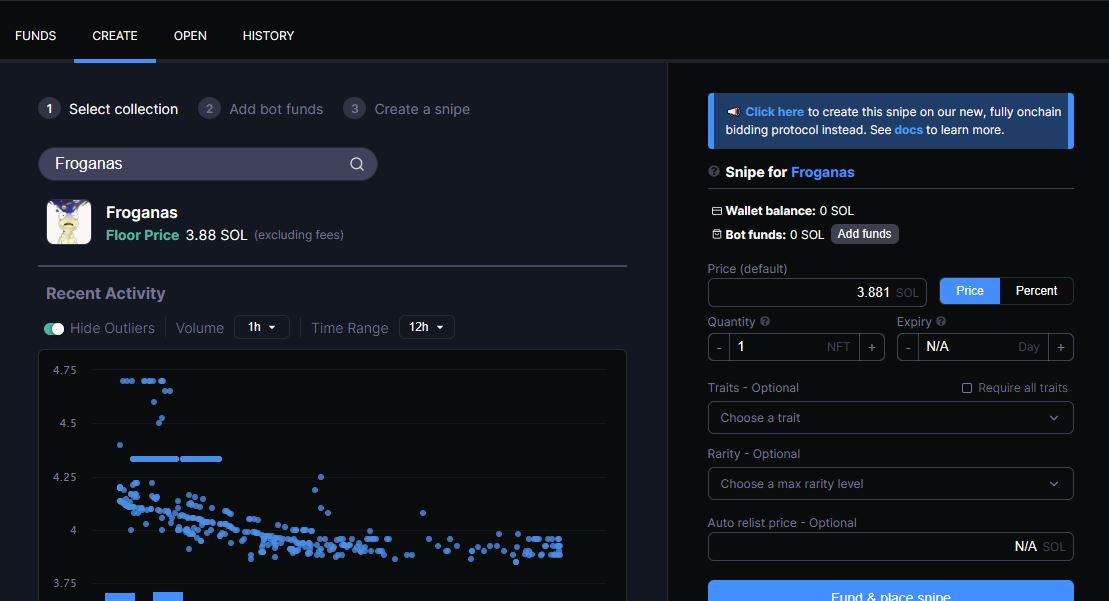Click the search magnifier icon in the collection search bar
This screenshot has height=601, width=1109.
(x=357, y=164)
